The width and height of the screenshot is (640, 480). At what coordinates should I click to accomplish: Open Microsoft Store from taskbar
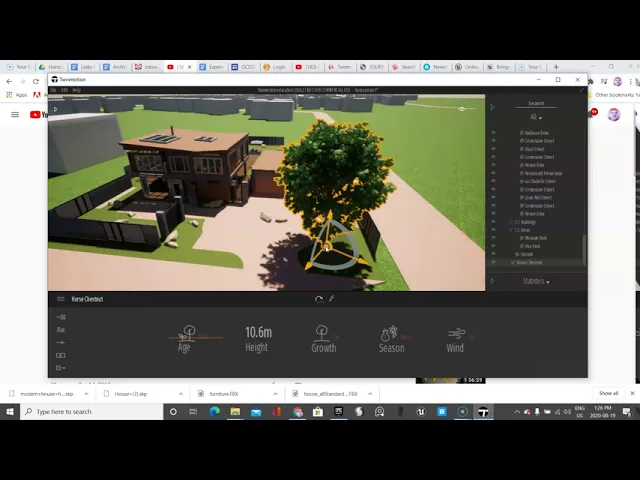(318, 412)
